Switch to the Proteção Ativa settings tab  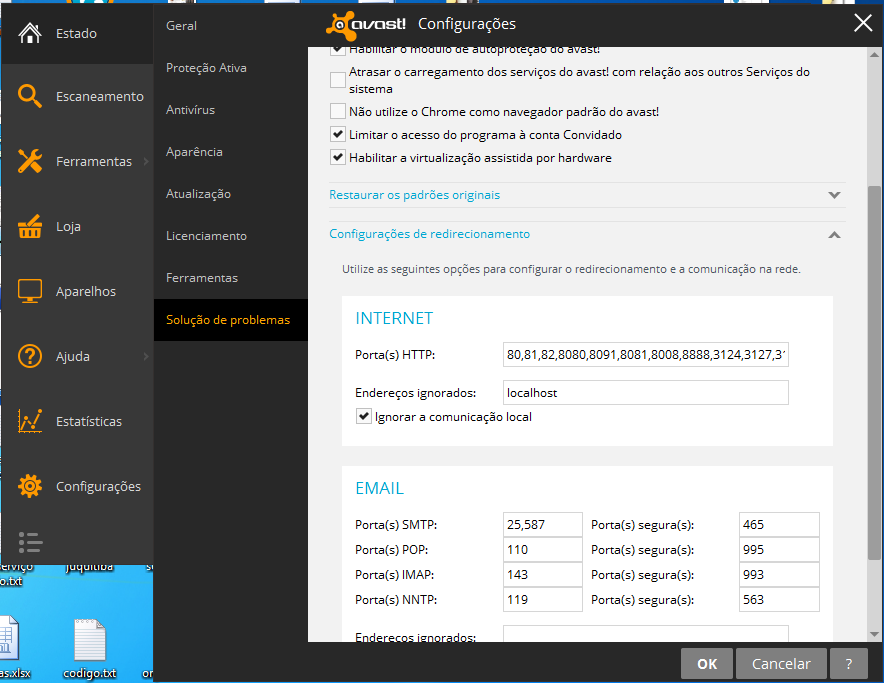[x=206, y=68]
